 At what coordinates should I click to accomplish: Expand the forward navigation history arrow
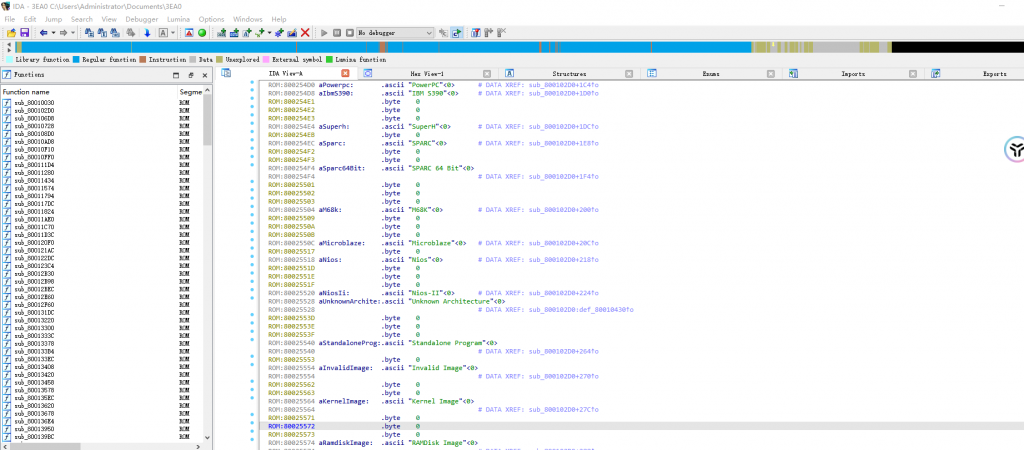point(74,33)
